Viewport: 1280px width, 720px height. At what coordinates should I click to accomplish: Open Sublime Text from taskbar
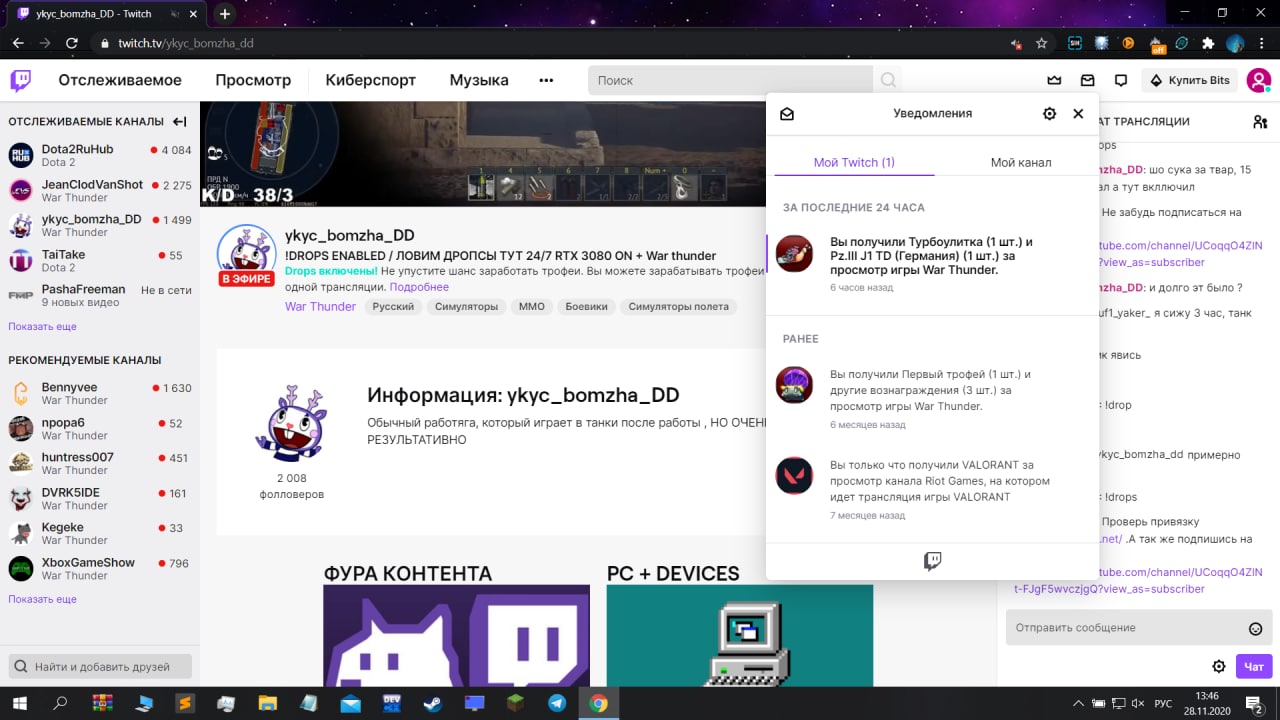(x=185, y=703)
